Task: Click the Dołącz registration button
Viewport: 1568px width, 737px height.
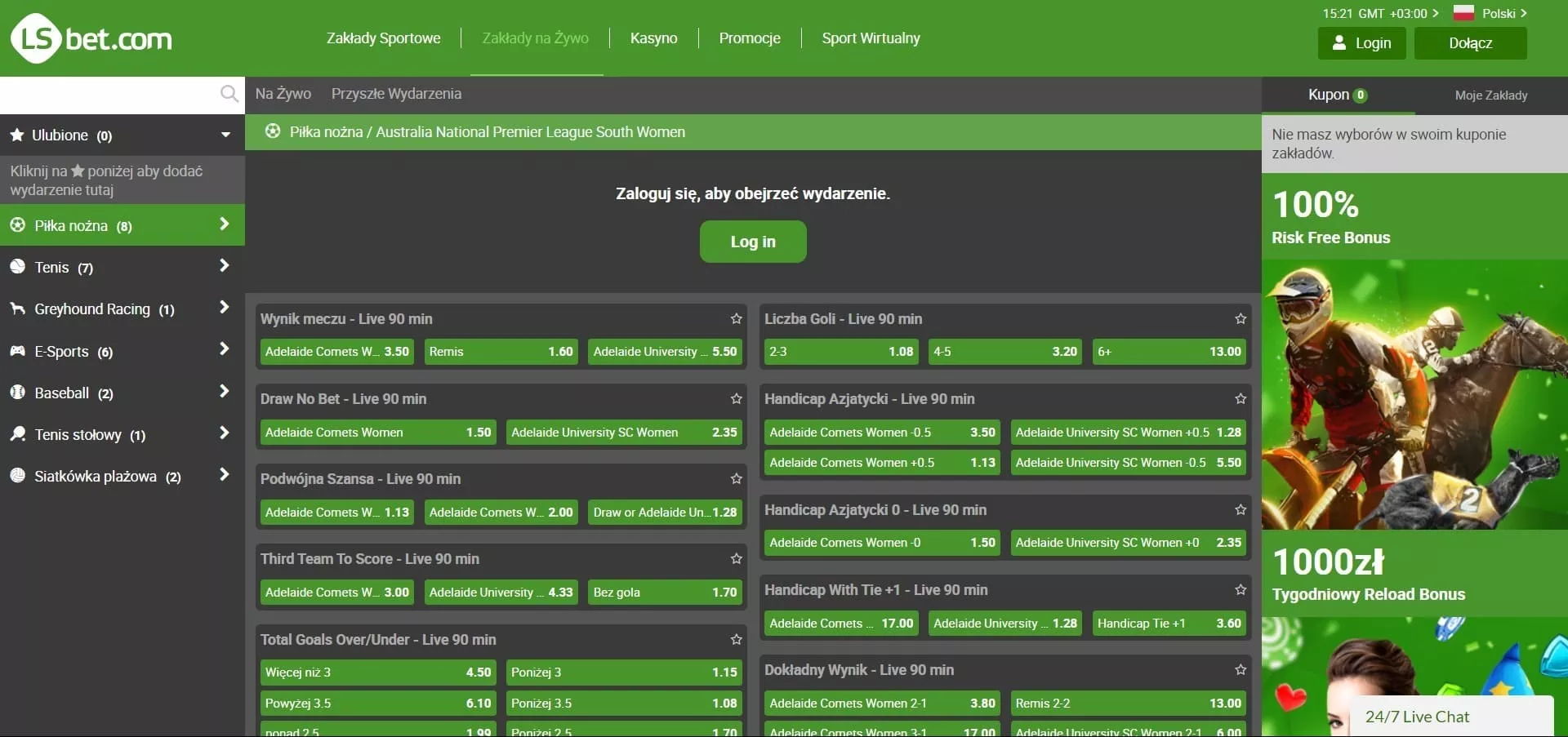Action: click(x=1470, y=43)
